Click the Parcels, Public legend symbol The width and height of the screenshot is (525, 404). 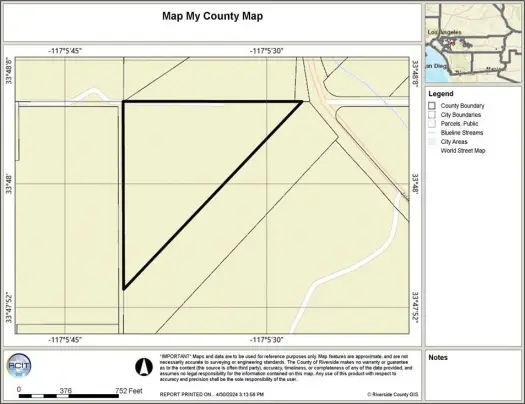pyautogui.click(x=432, y=124)
